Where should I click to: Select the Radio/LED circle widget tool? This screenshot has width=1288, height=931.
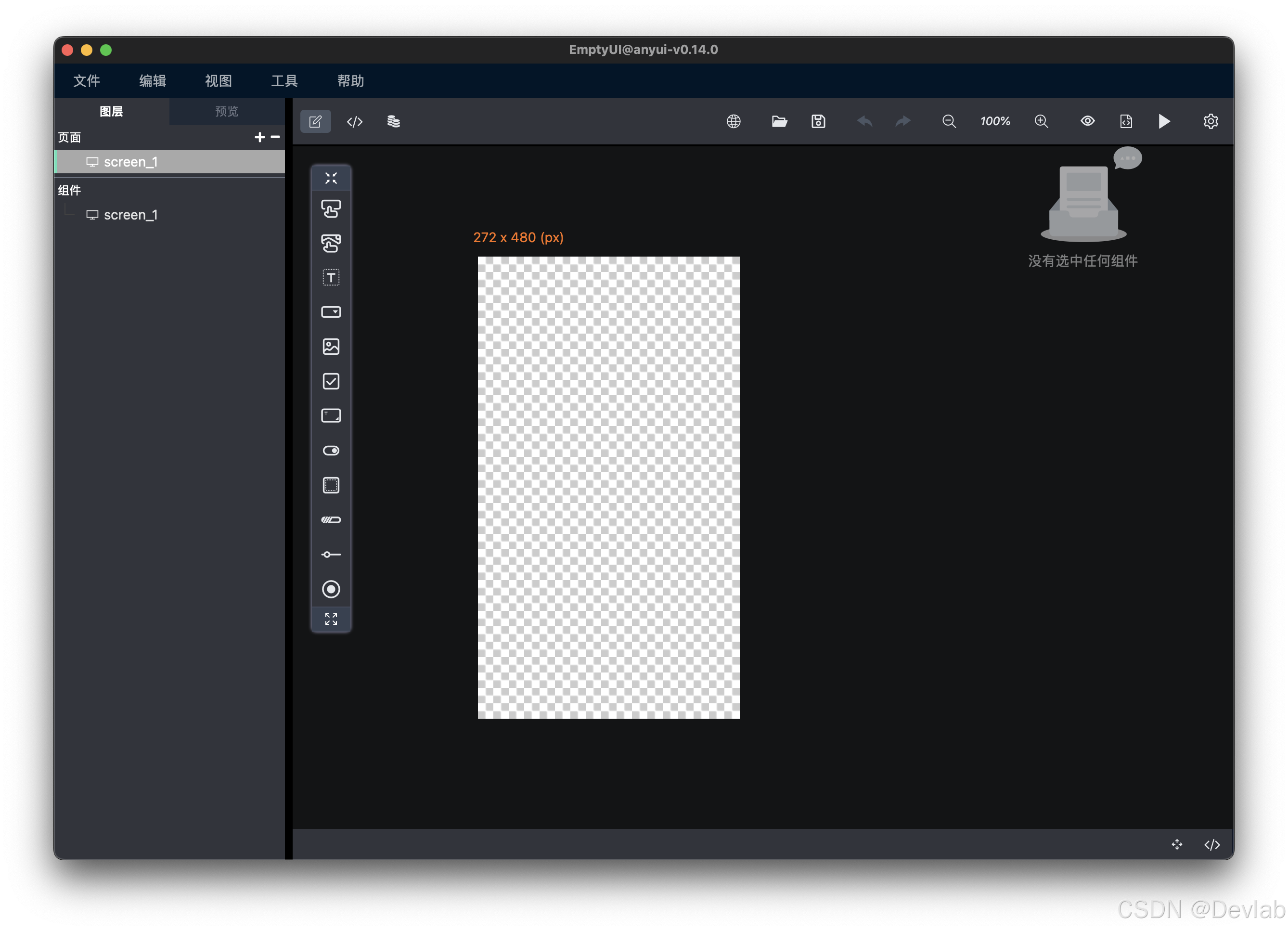pyautogui.click(x=331, y=589)
